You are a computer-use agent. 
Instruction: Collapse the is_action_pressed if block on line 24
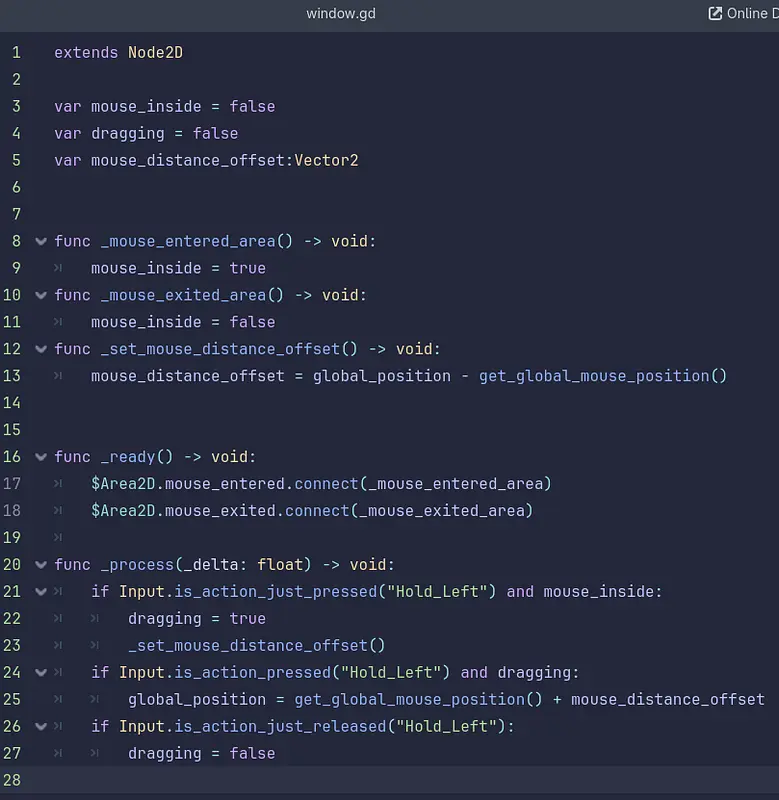41,673
